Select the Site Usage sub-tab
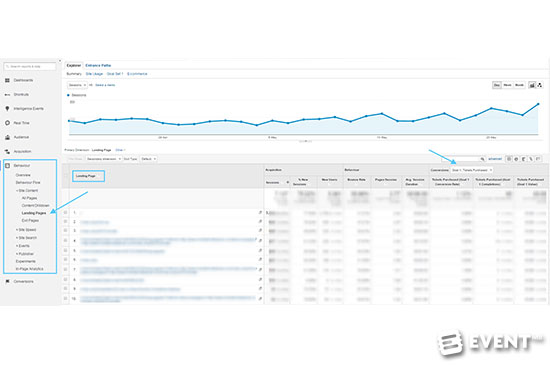 (x=94, y=74)
